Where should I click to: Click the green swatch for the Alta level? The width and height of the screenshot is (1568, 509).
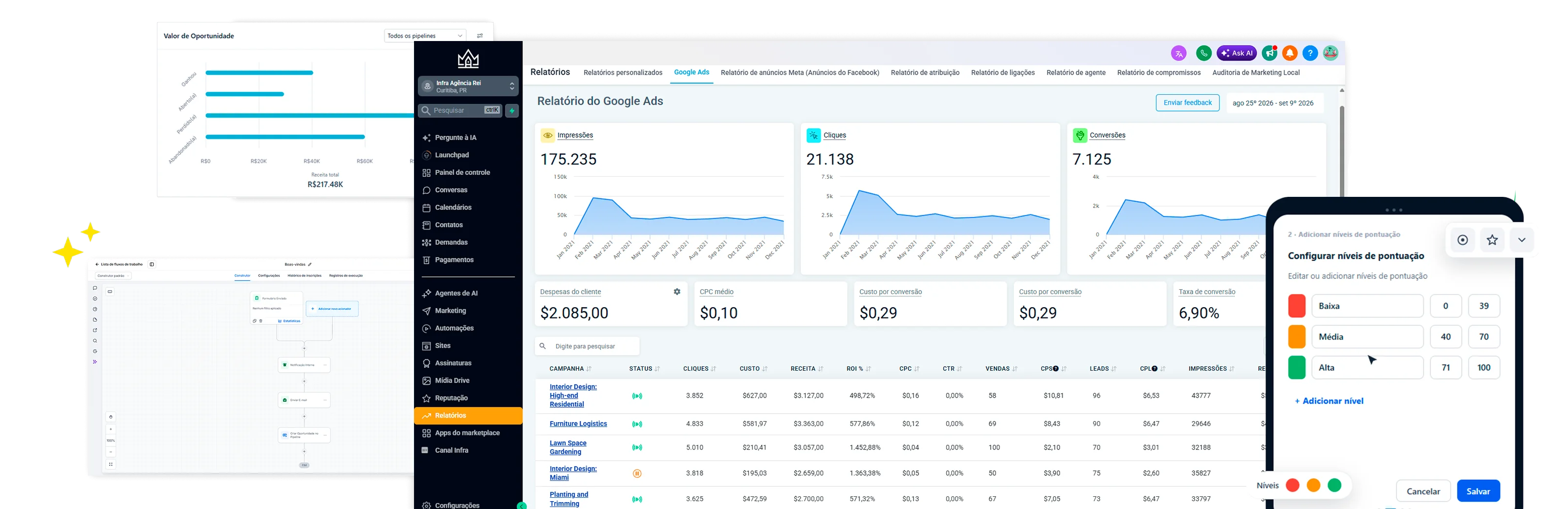(1297, 368)
